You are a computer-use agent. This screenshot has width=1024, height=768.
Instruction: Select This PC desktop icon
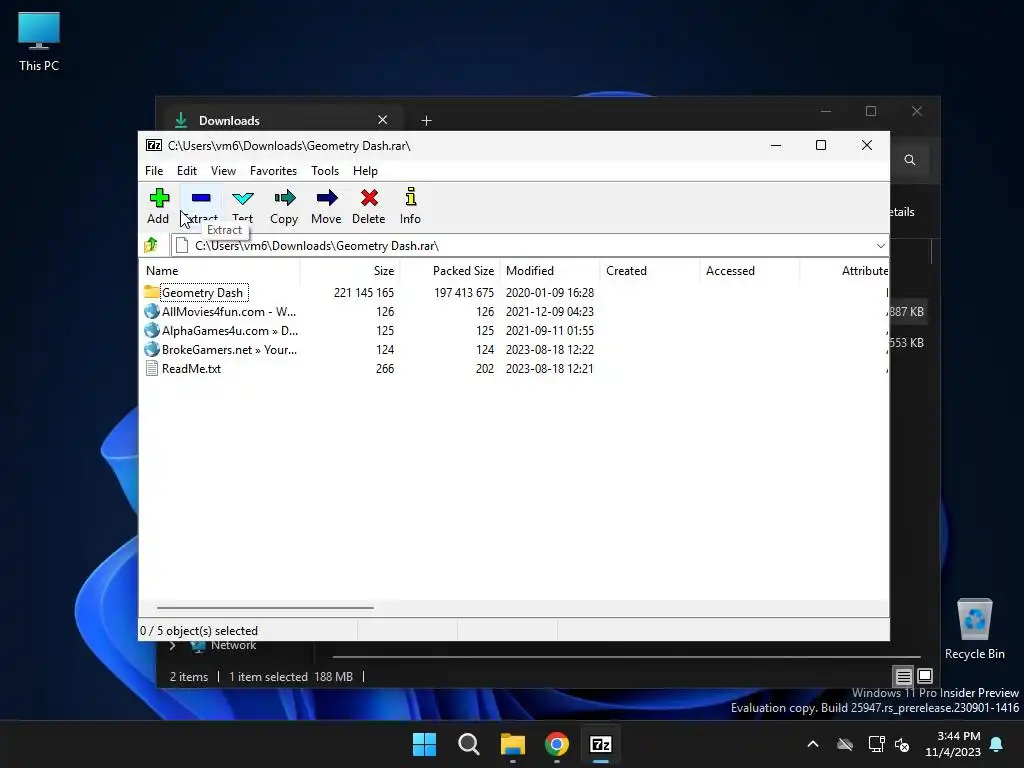coord(39,41)
